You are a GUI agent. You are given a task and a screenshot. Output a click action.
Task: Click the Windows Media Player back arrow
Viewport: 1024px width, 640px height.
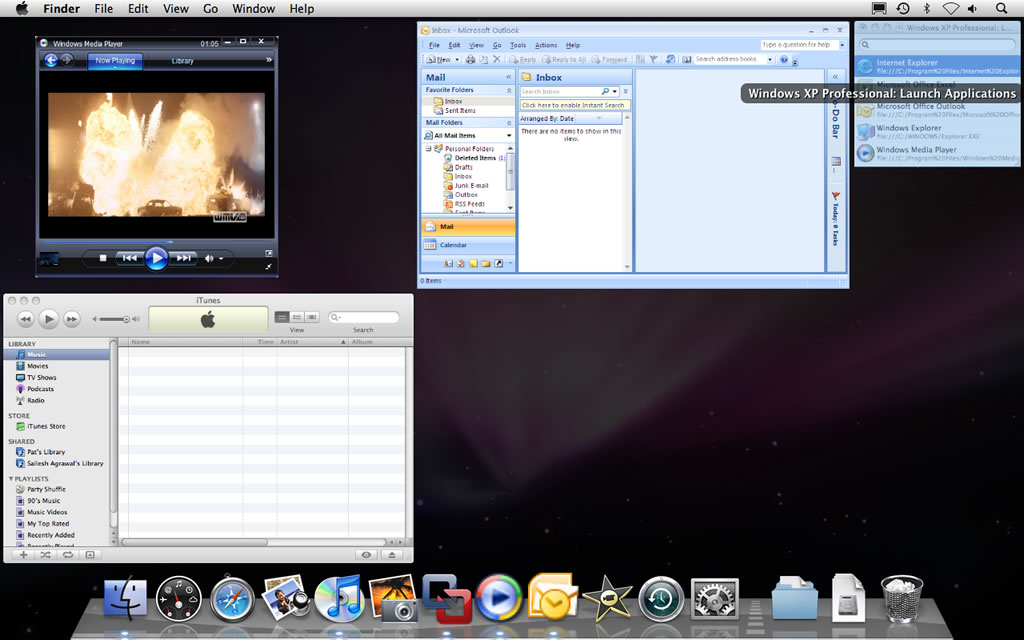(51, 60)
